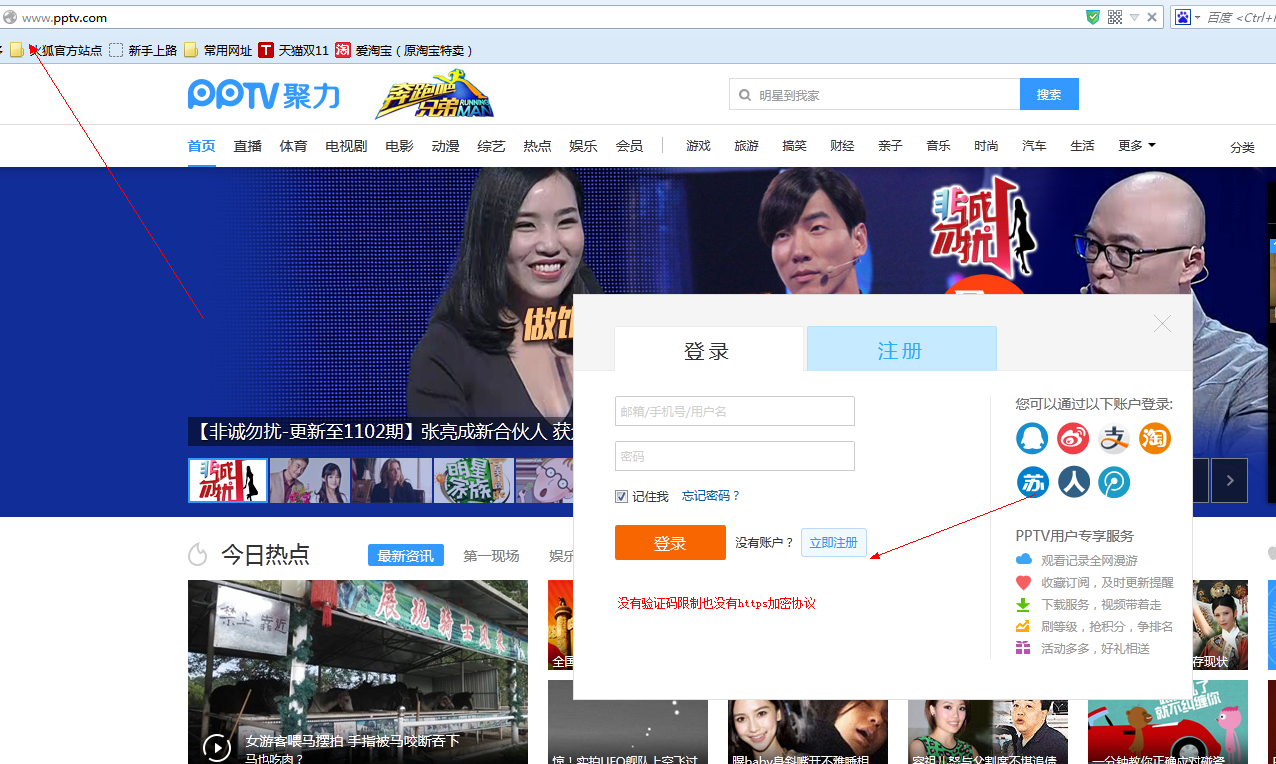The width and height of the screenshot is (1276, 764).
Task: Open the QR code icon in address bar
Action: tap(1115, 17)
